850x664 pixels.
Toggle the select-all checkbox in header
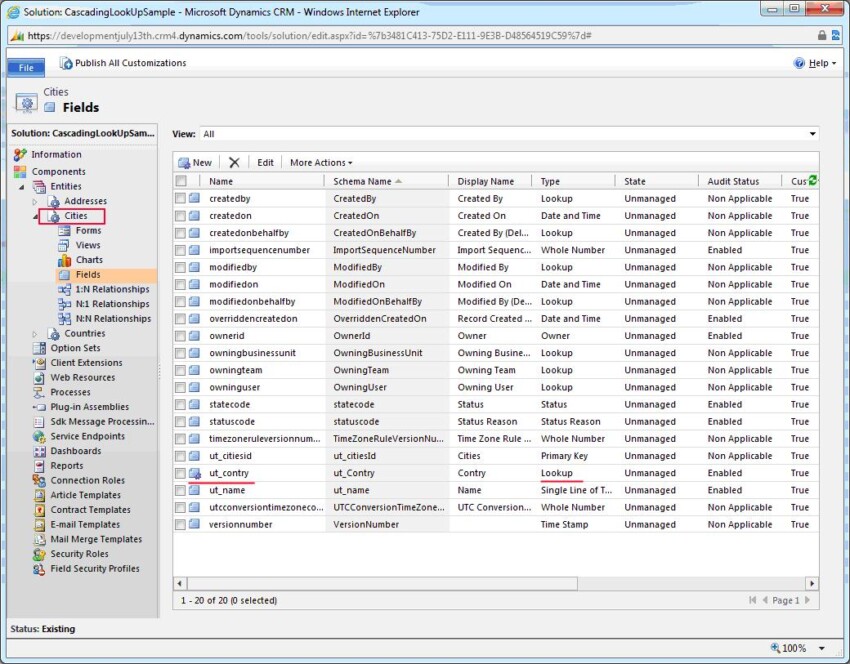click(181, 181)
